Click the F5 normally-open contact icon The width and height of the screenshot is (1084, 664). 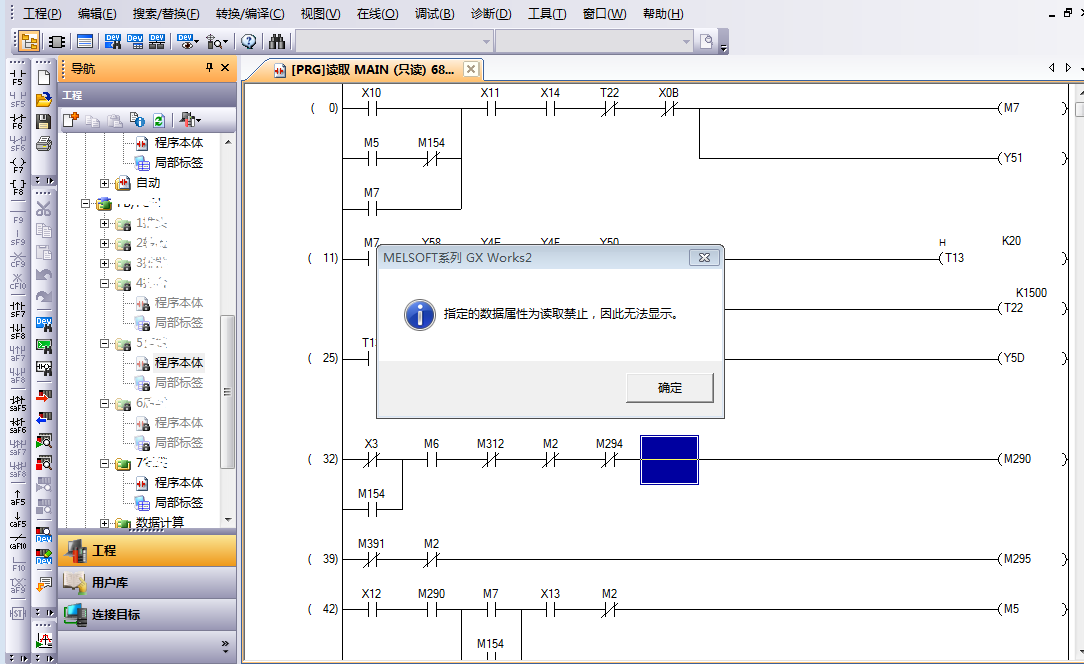coord(17,76)
